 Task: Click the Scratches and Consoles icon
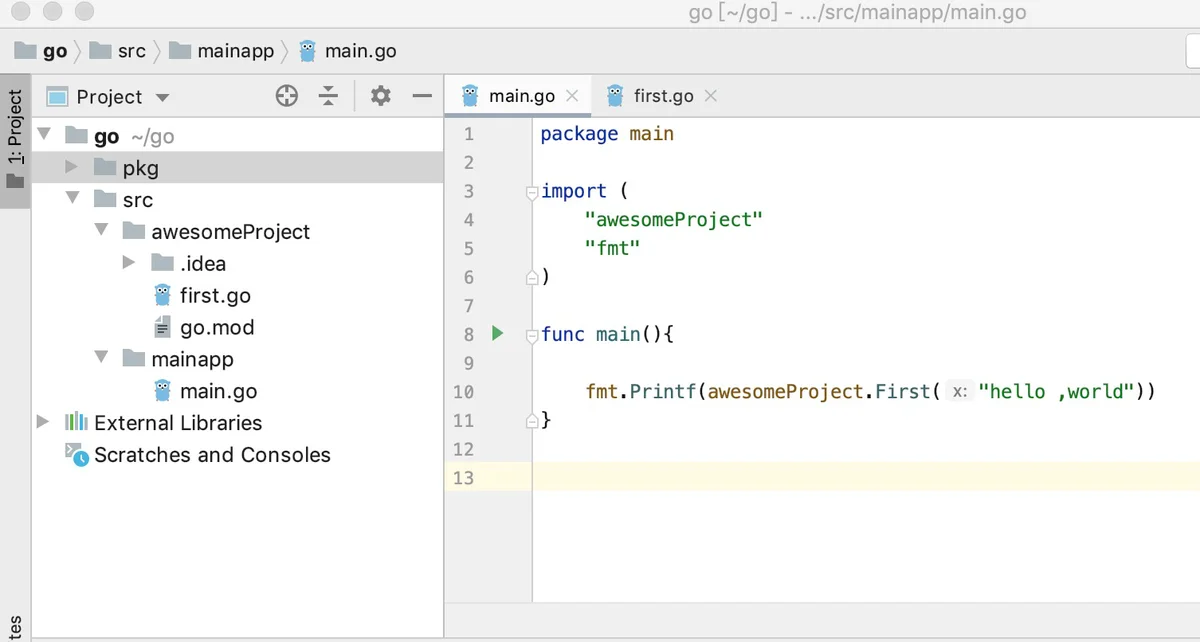pyautogui.click(x=77, y=453)
